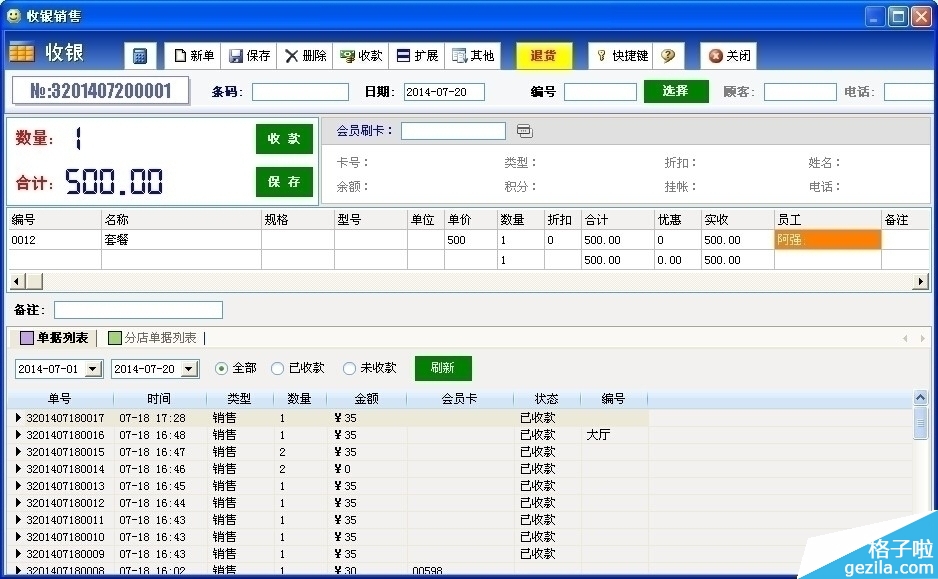Click the help question mark icon

667,56
